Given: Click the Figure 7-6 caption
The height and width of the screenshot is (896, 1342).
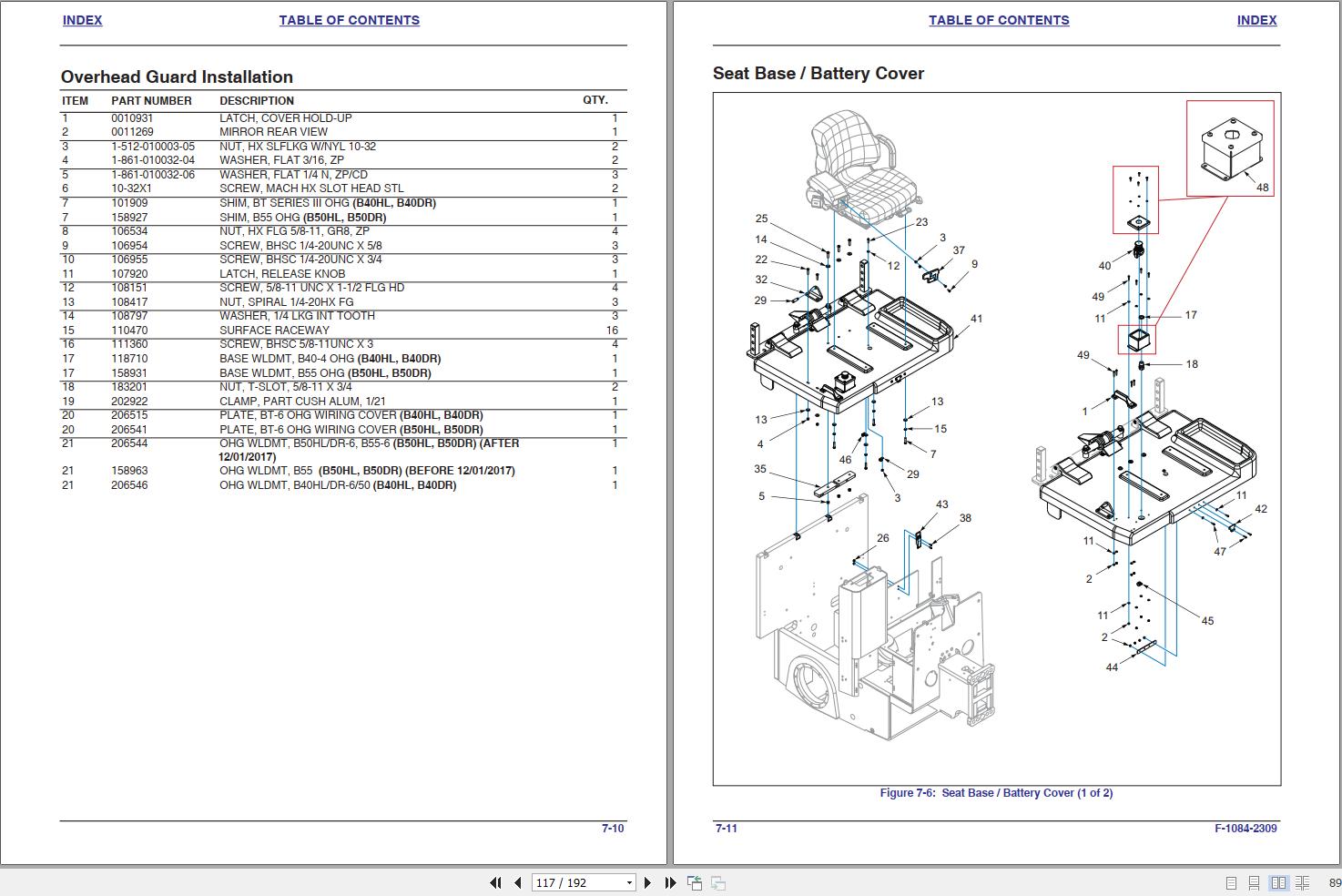Looking at the screenshot, I should [x=996, y=793].
